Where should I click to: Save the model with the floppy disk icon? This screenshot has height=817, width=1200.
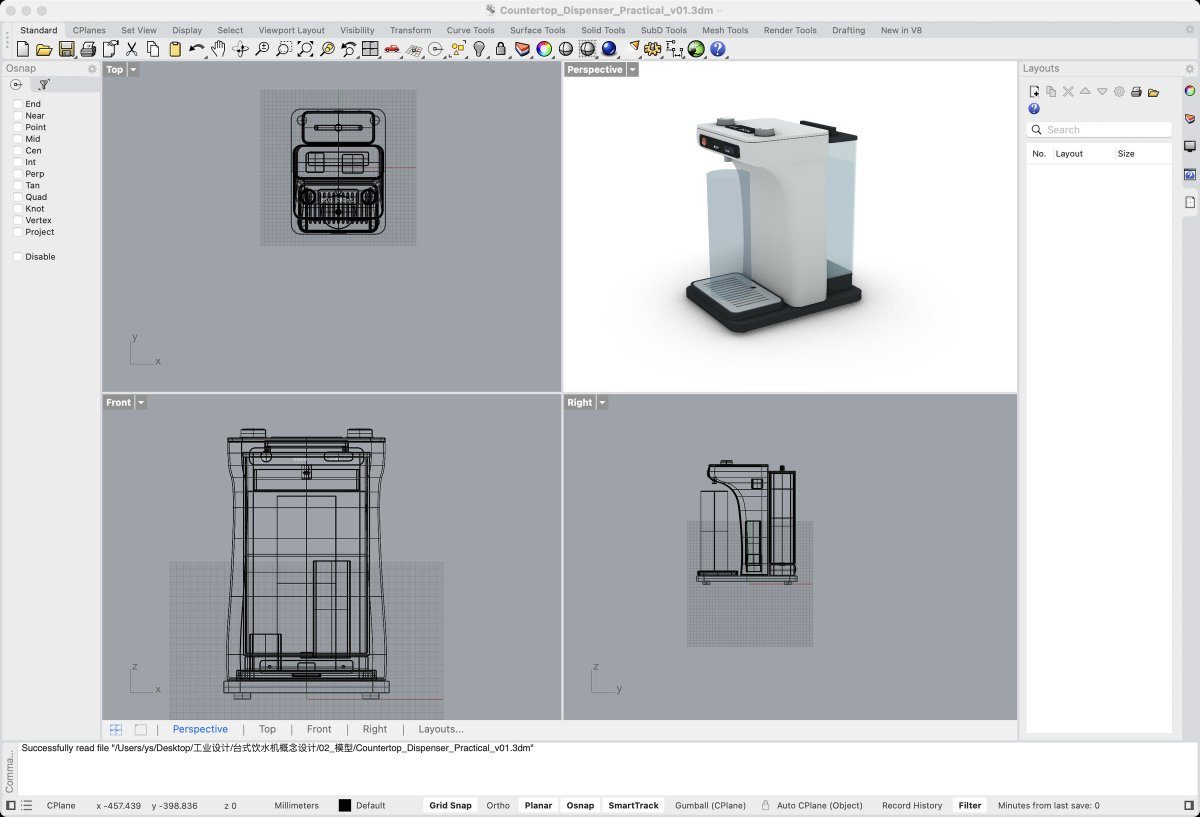click(66, 49)
